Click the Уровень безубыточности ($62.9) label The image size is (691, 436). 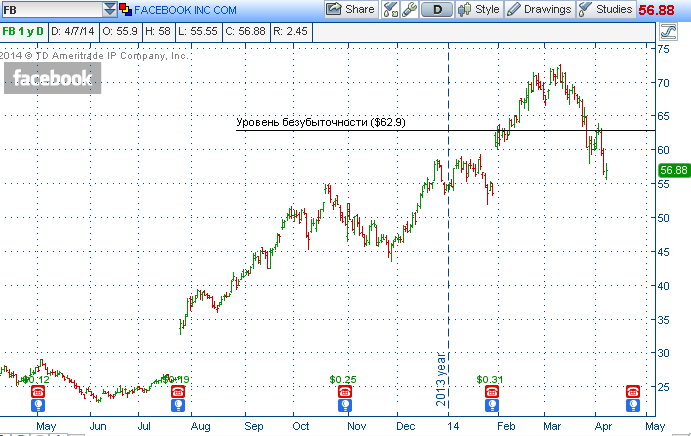[321, 122]
